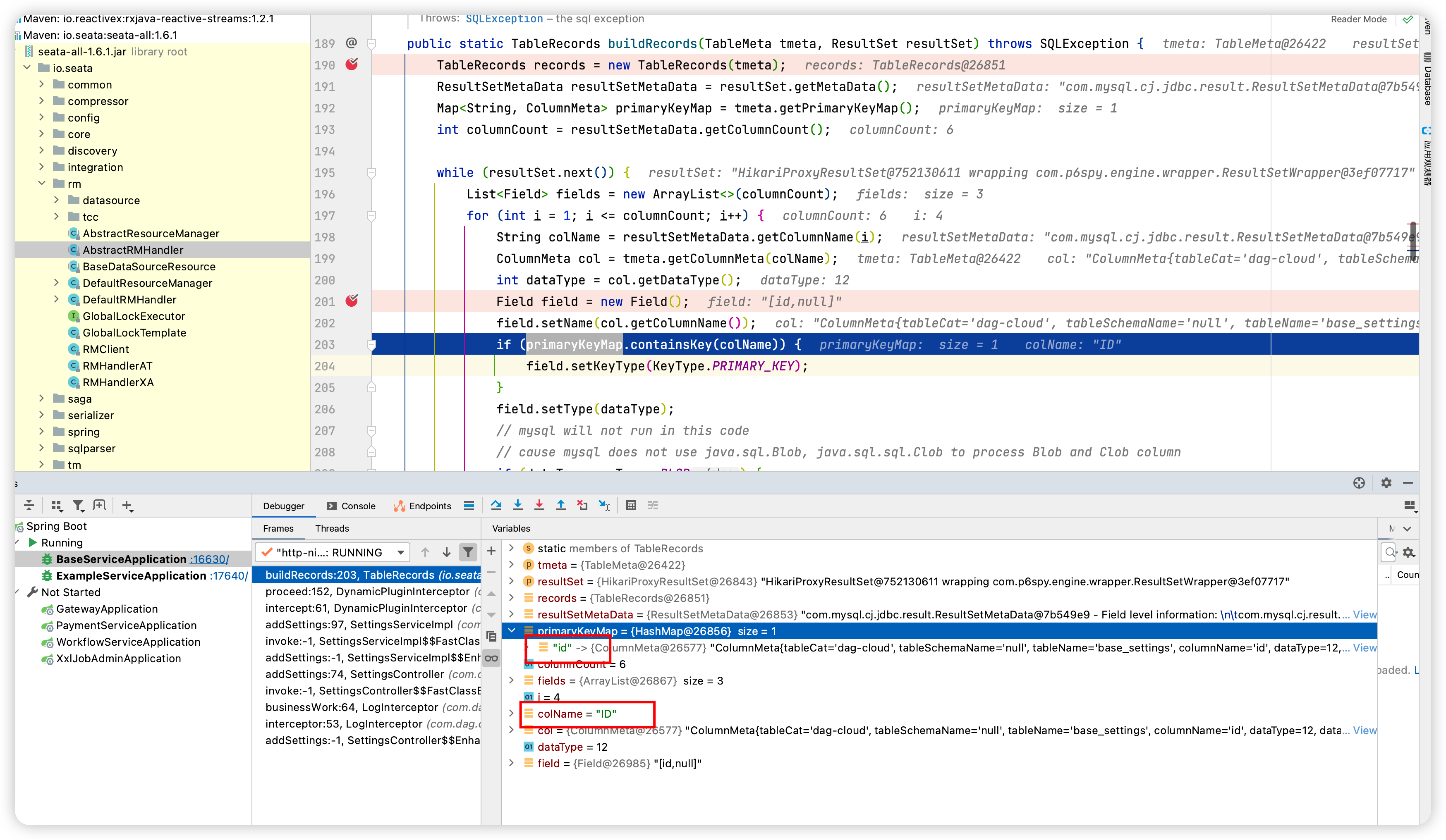Viewport: 1446px width, 840px height.
Task: Toggle code fold at line 189
Action: (371, 43)
